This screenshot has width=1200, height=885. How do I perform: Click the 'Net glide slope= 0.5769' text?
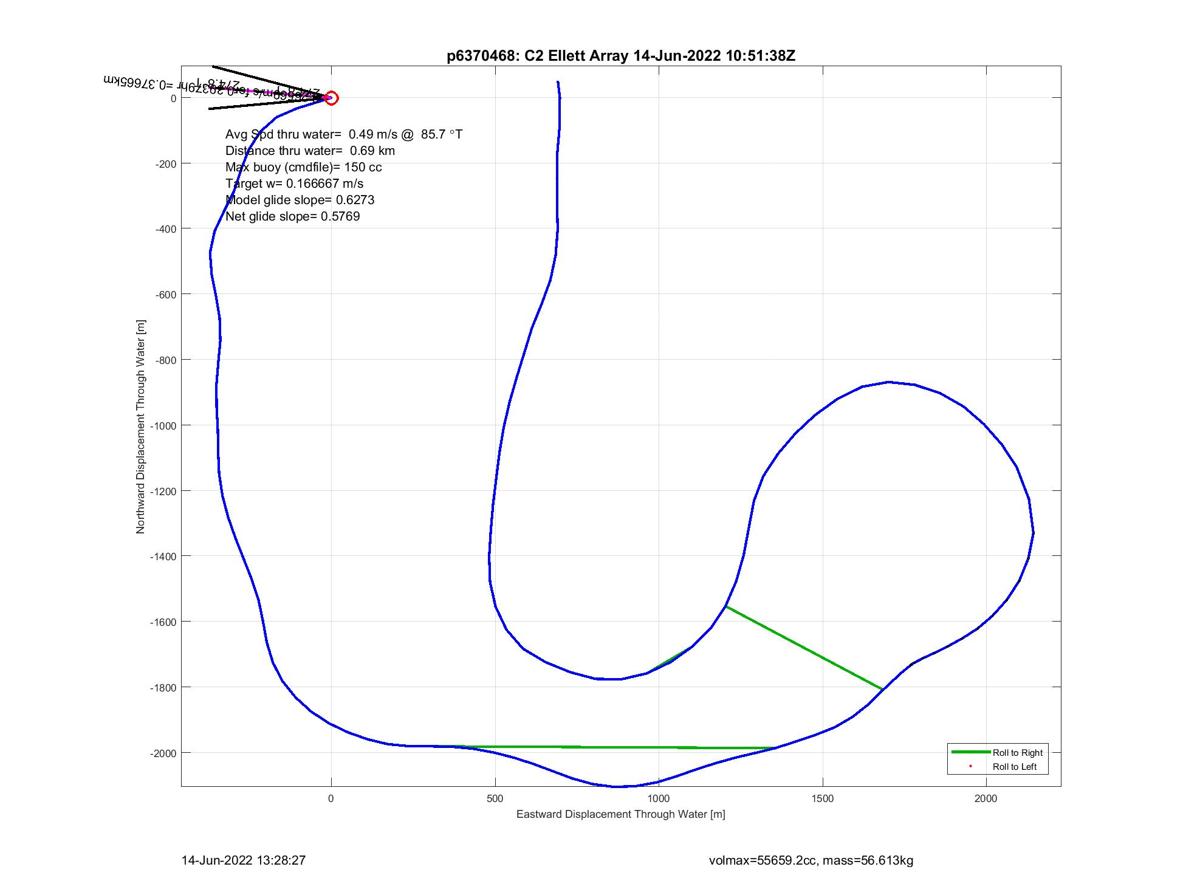292,216
